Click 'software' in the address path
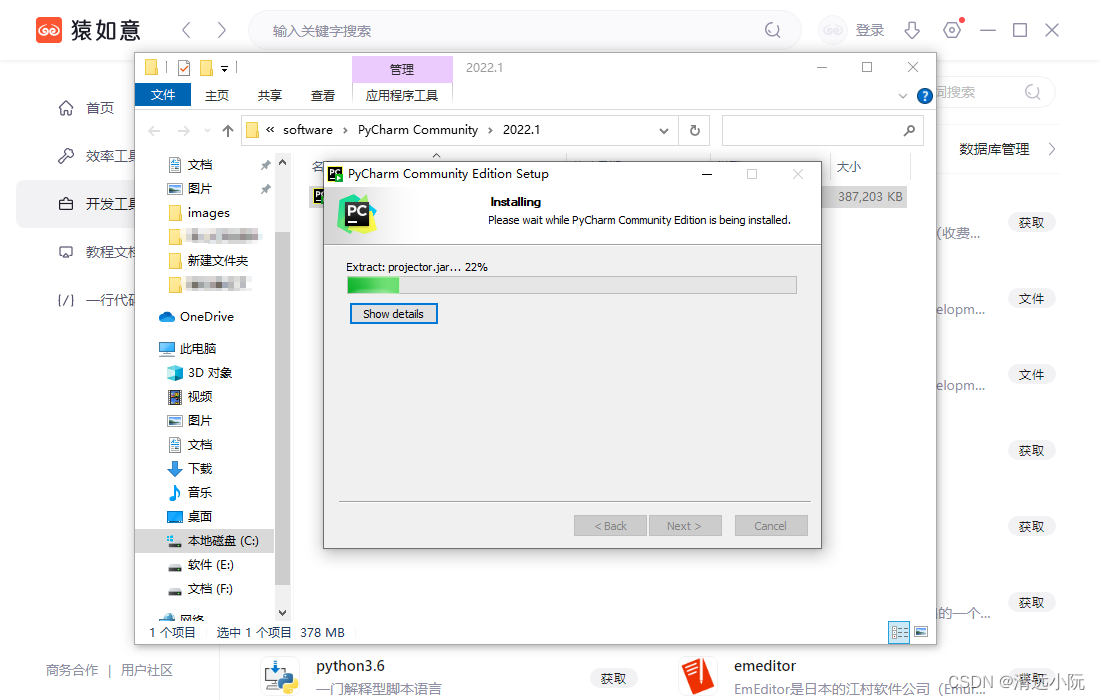 (x=308, y=130)
